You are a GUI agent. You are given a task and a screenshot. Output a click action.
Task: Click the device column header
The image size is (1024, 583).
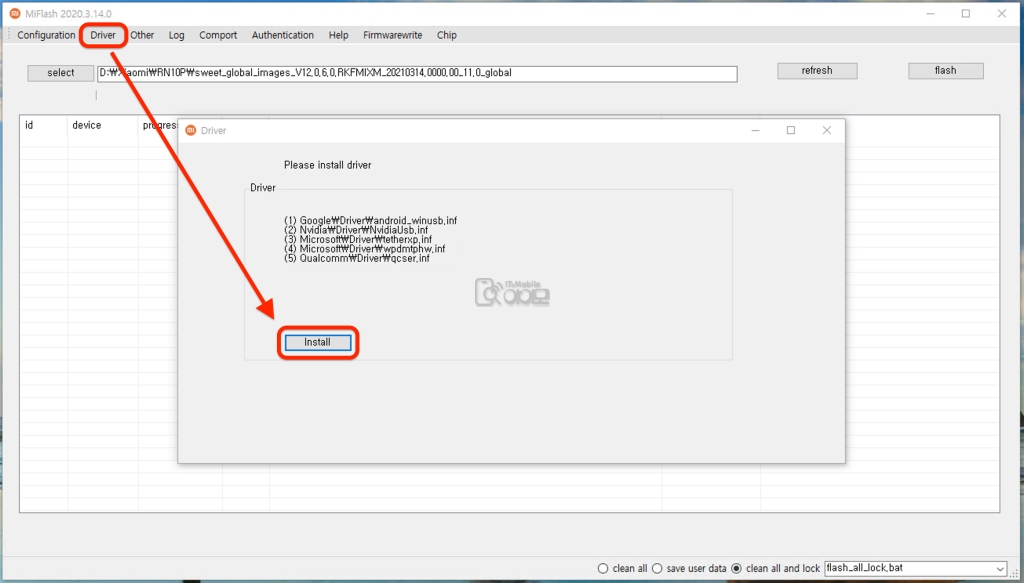[103, 125]
